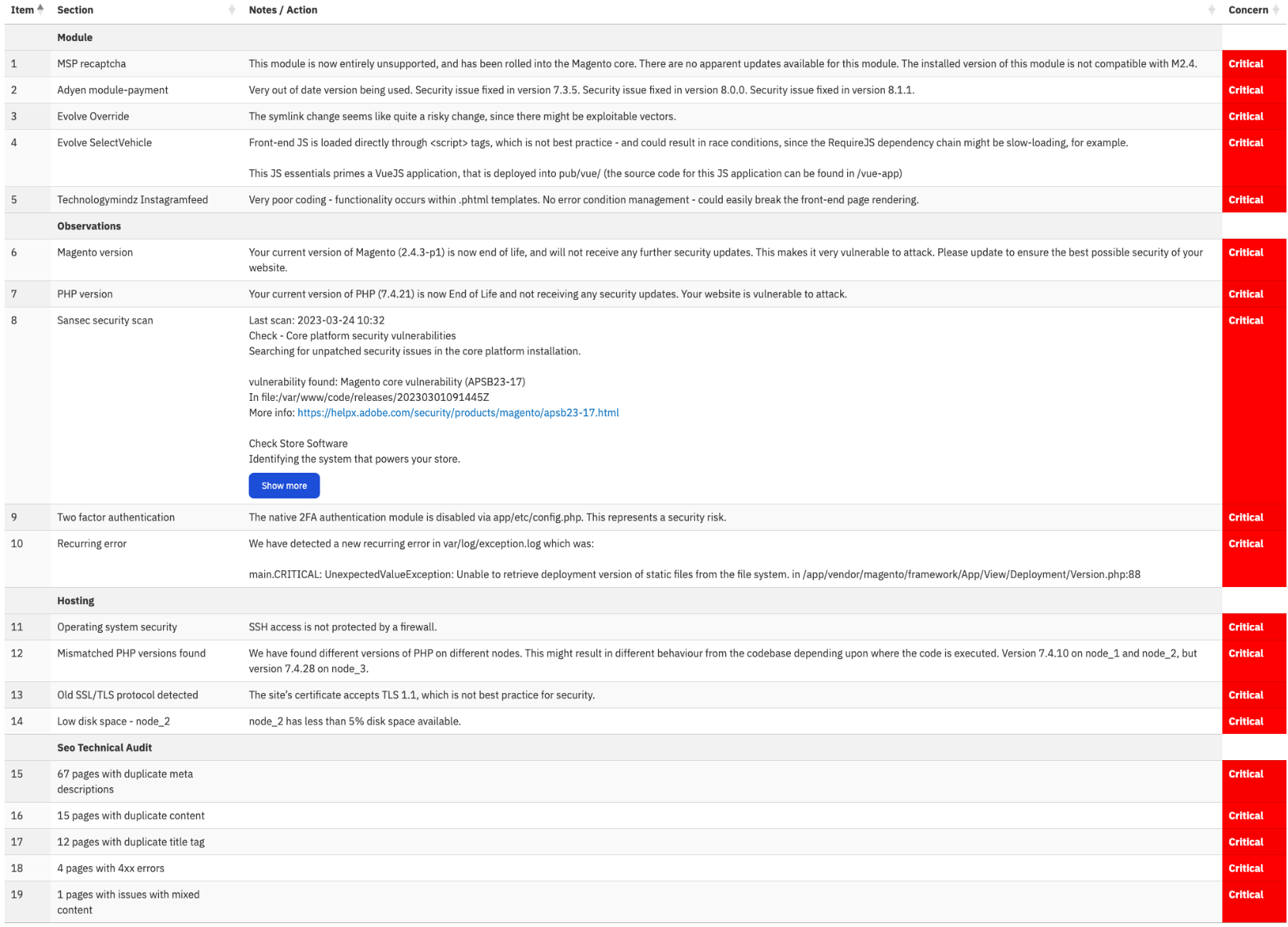Viewport: 1288px width, 927px height.
Task: Click the Item column header
Action: click(x=22, y=10)
